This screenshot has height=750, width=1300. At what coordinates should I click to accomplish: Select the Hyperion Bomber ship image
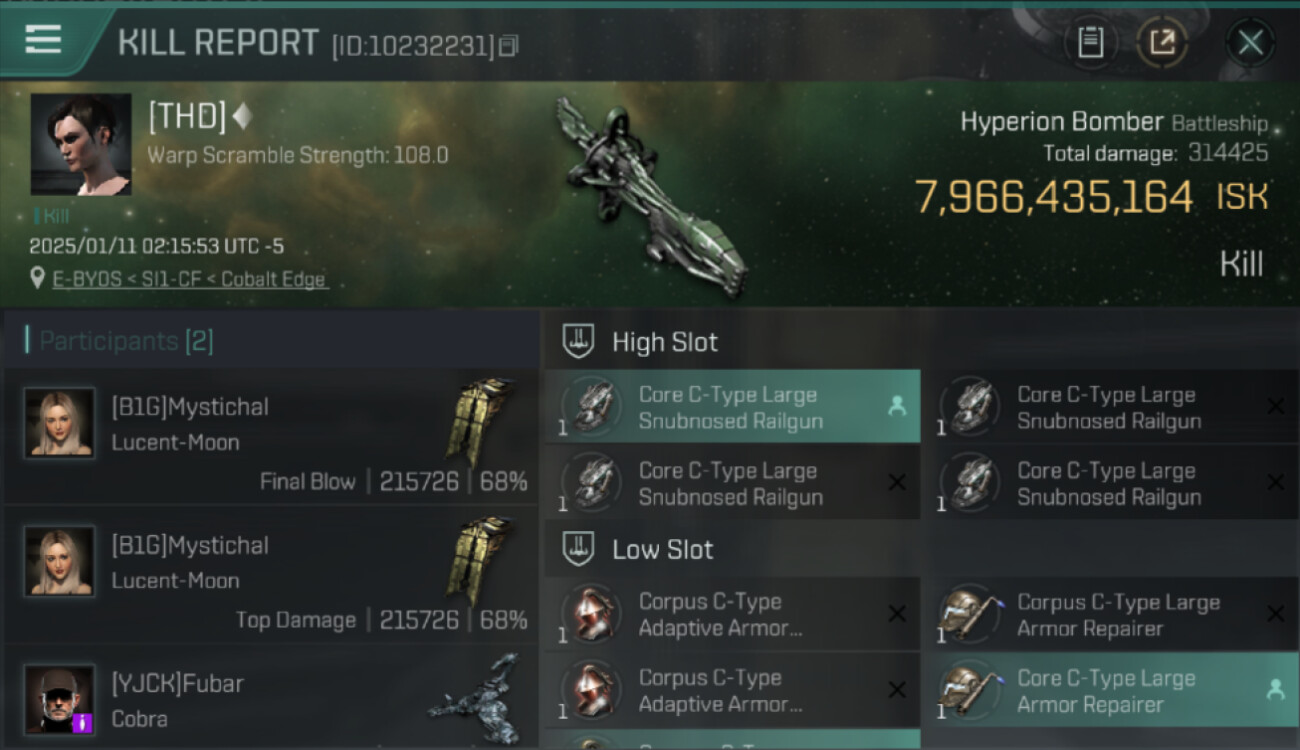(x=652, y=195)
